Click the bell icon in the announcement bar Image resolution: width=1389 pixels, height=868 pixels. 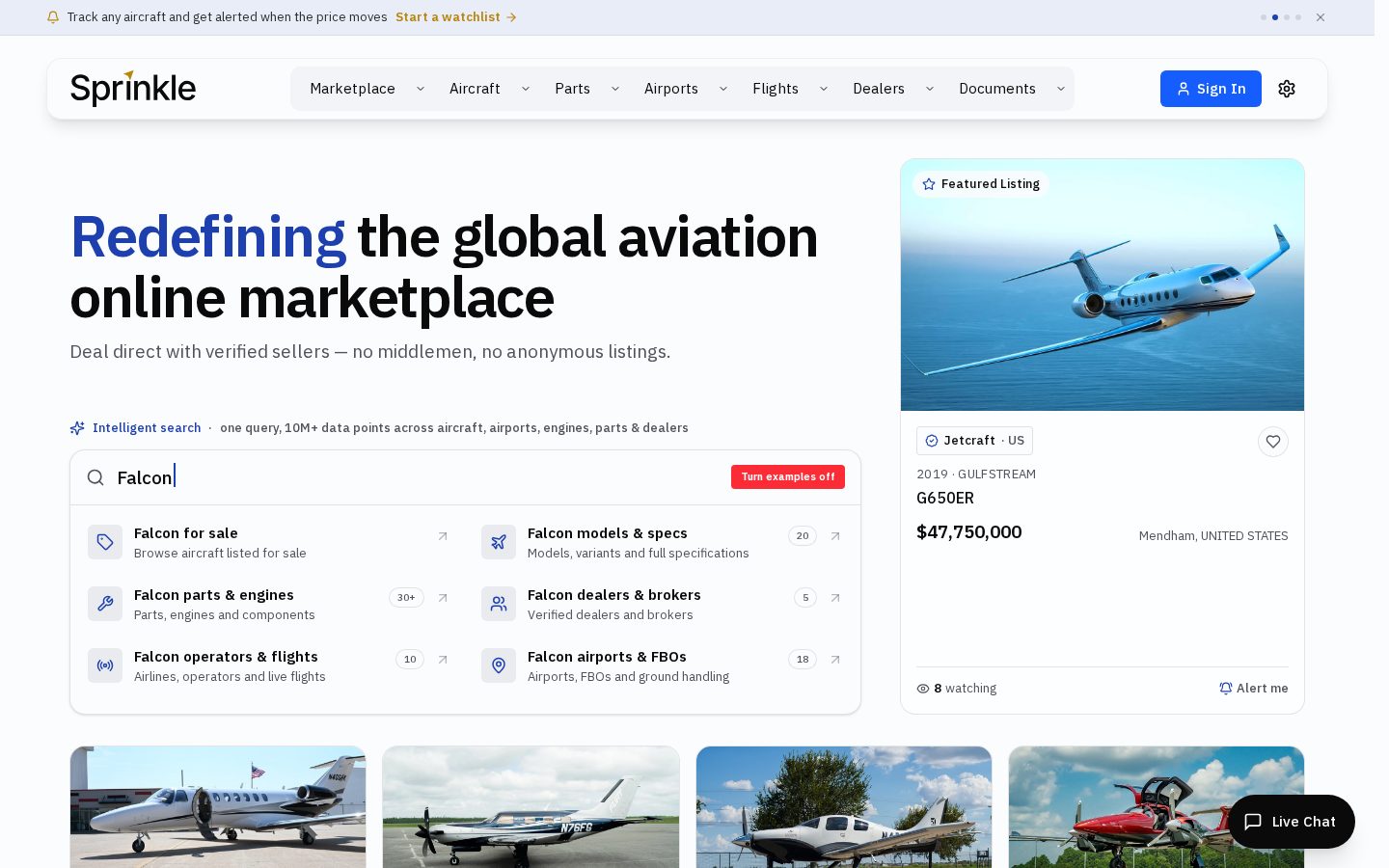(x=53, y=17)
